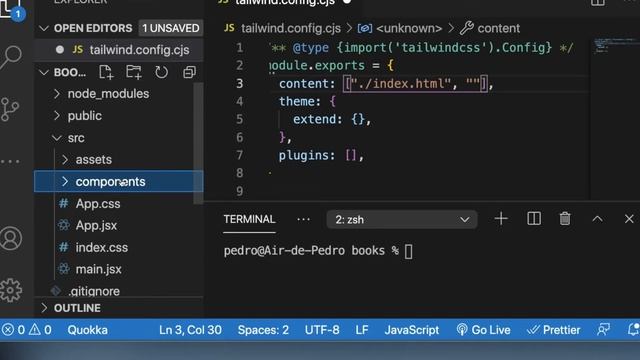The height and width of the screenshot is (360, 640).
Task: Change language mode JavaScript
Action: (411, 330)
